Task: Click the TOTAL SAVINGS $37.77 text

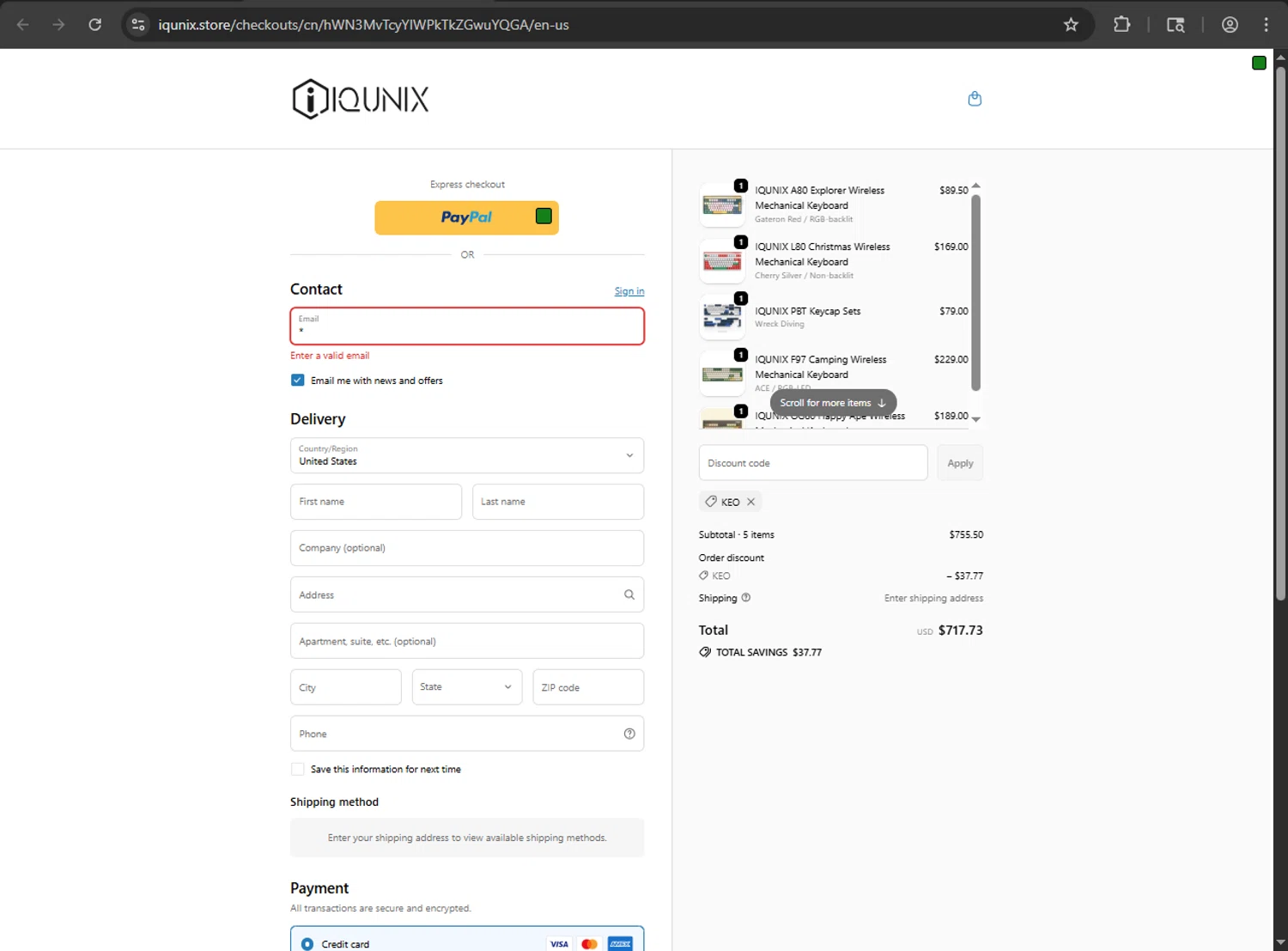Action: (769, 652)
